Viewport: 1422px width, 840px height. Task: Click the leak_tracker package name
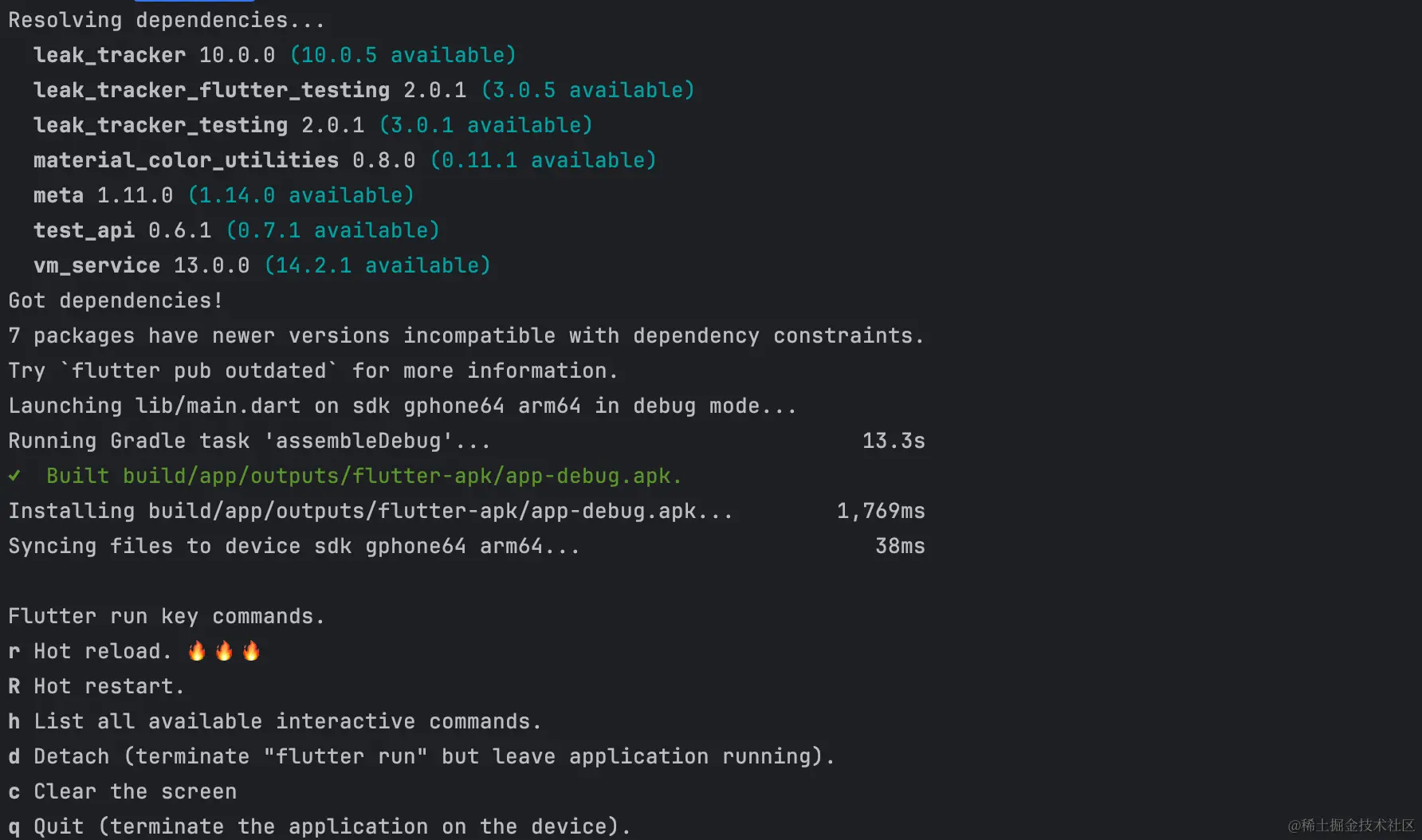coord(110,54)
